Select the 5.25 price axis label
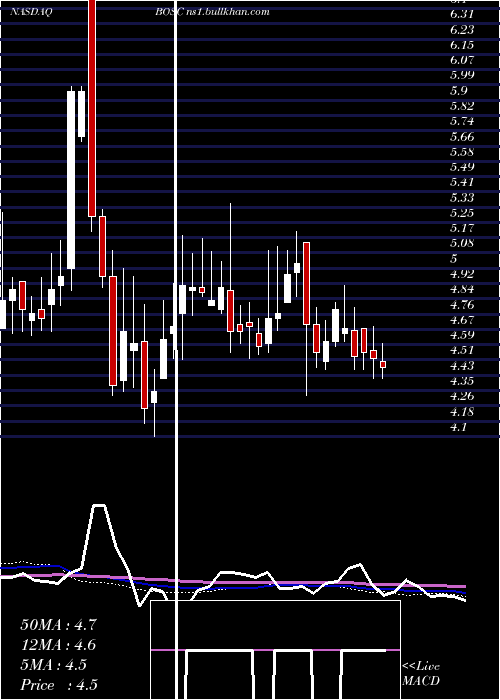This screenshot has width=500, height=700. [x=462, y=212]
